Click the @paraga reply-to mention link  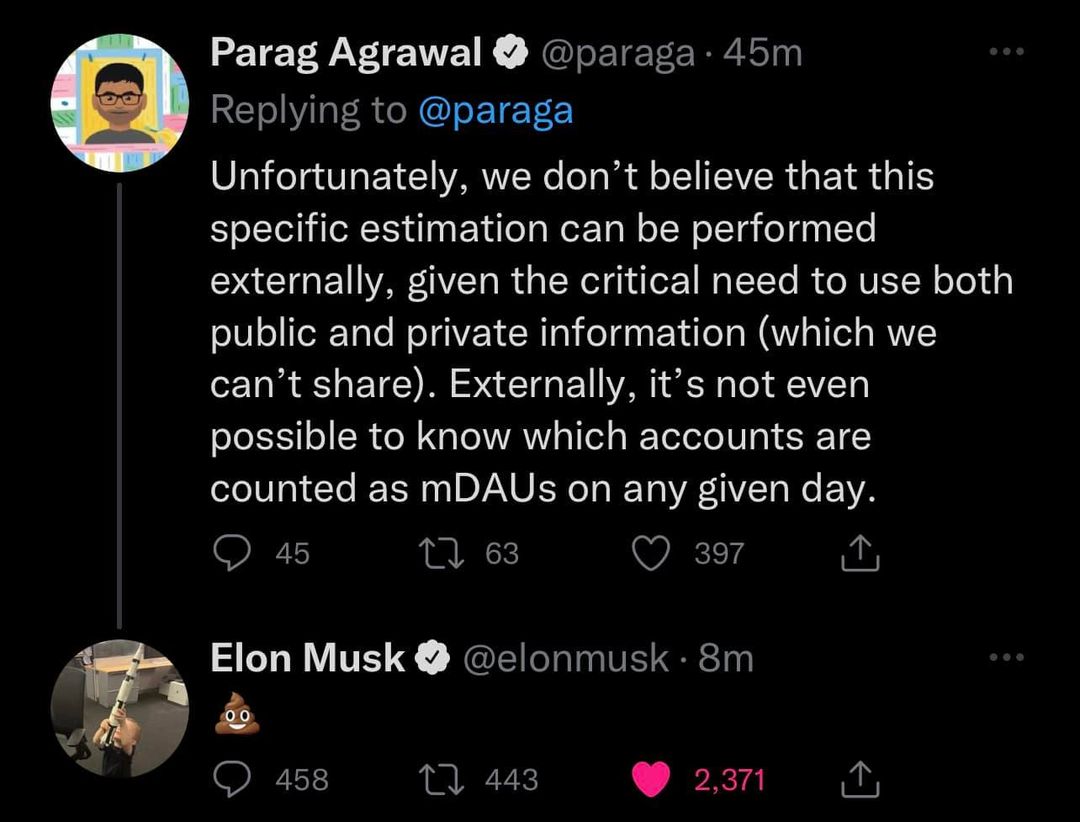494,110
